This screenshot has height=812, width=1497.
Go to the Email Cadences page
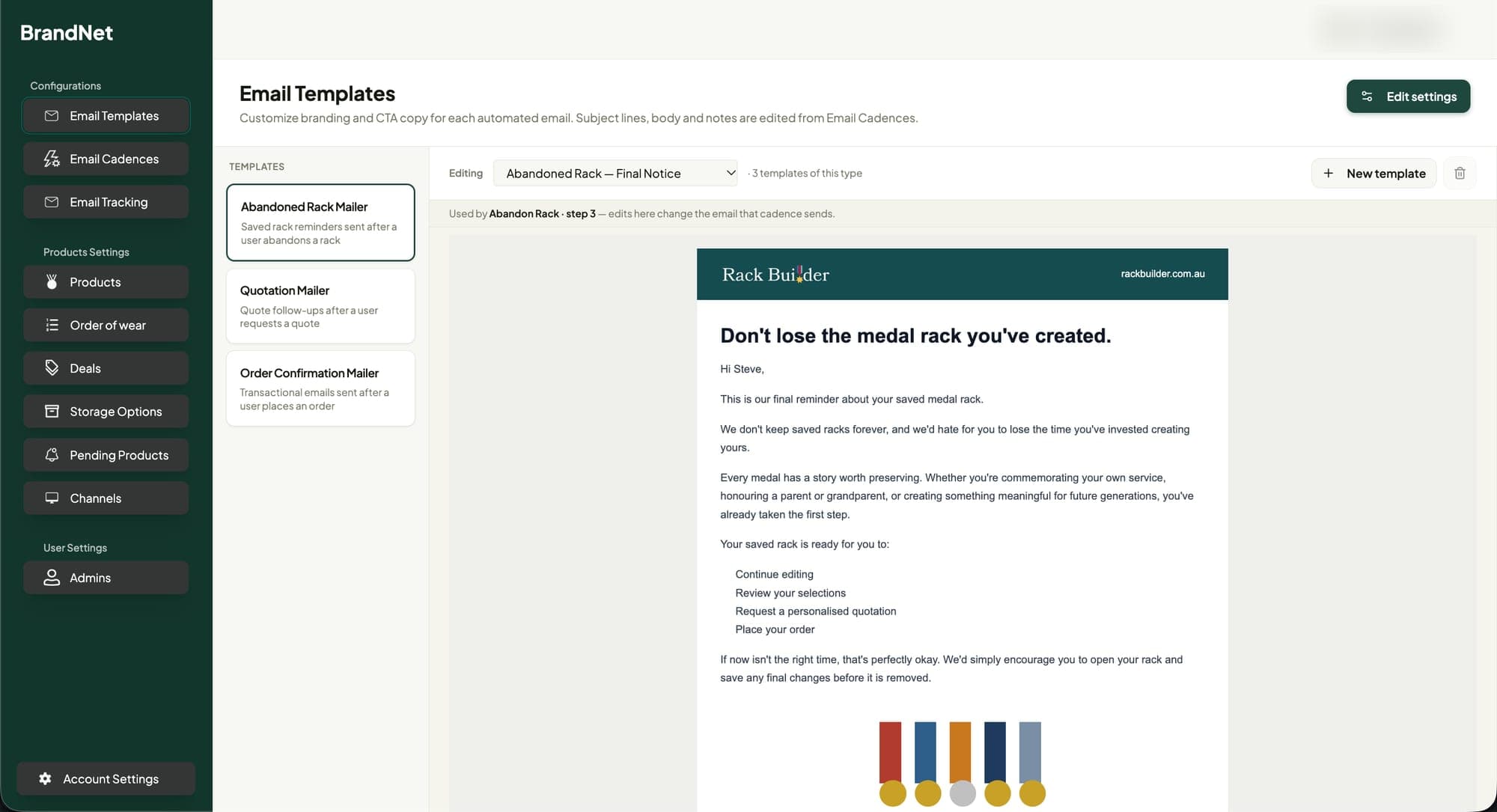106,159
